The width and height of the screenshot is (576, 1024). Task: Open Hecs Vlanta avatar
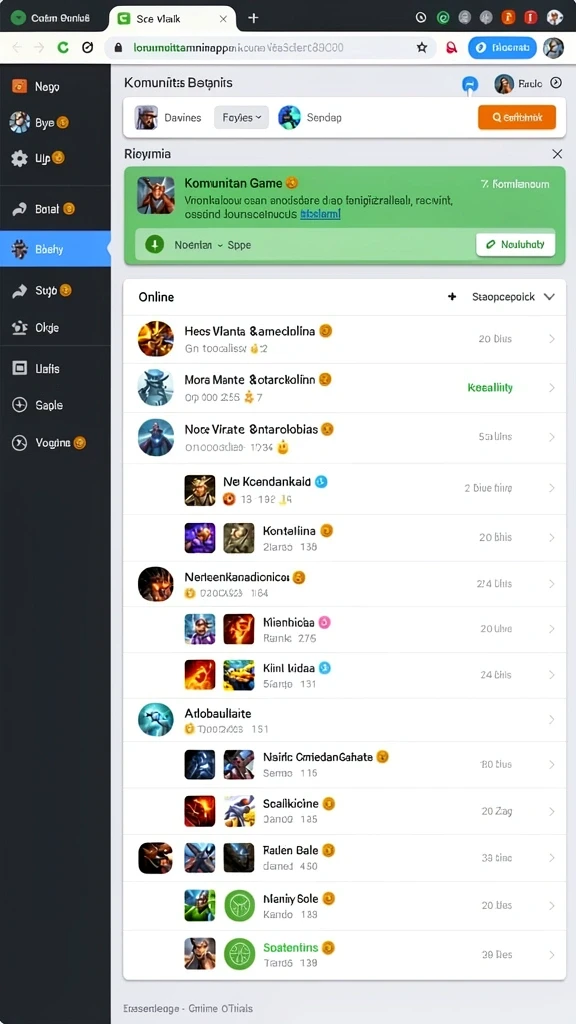coord(156,338)
